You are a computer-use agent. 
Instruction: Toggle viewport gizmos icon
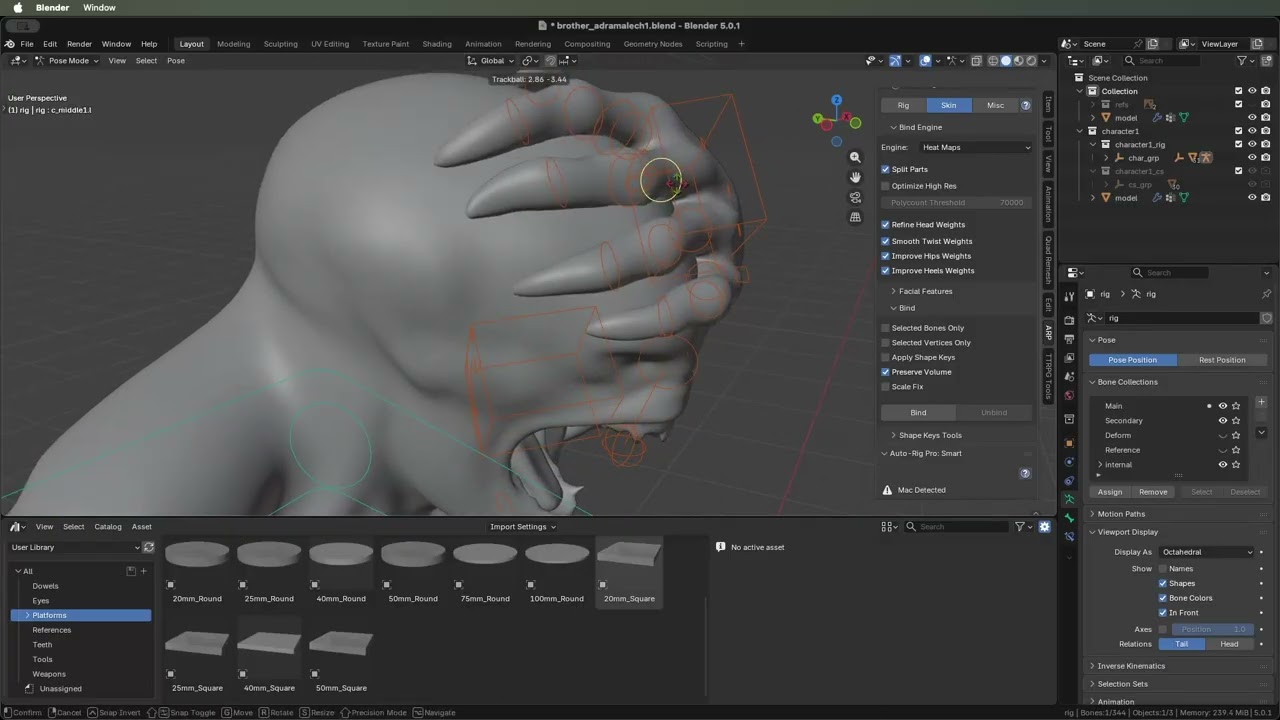point(896,61)
